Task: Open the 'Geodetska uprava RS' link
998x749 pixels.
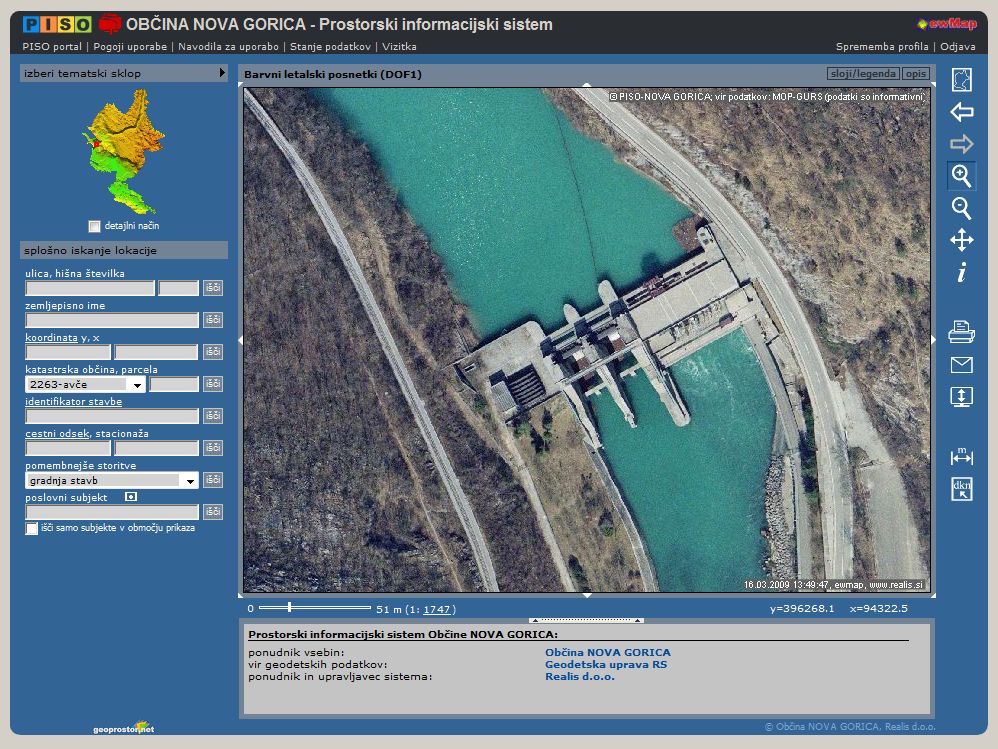Action: pos(606,664)
